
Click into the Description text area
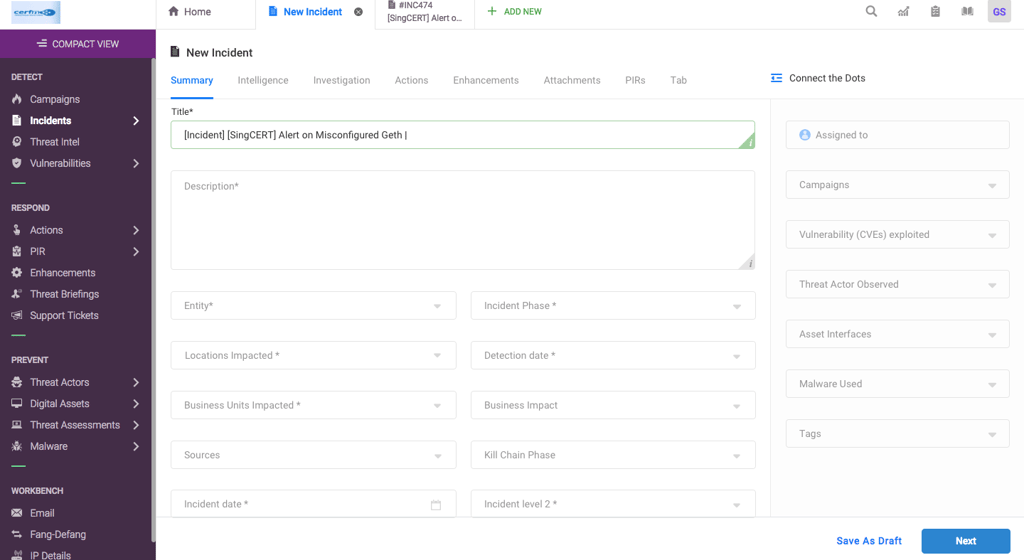click(x=462, y=220)
